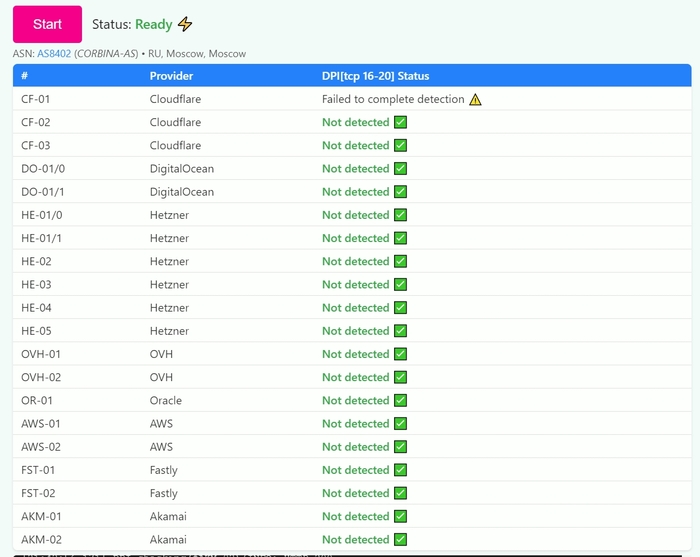This screenshot has width=700, height=557.
Task: Click the warning triangle icon in CF-01 row
Action: click(x=475, y=100)
